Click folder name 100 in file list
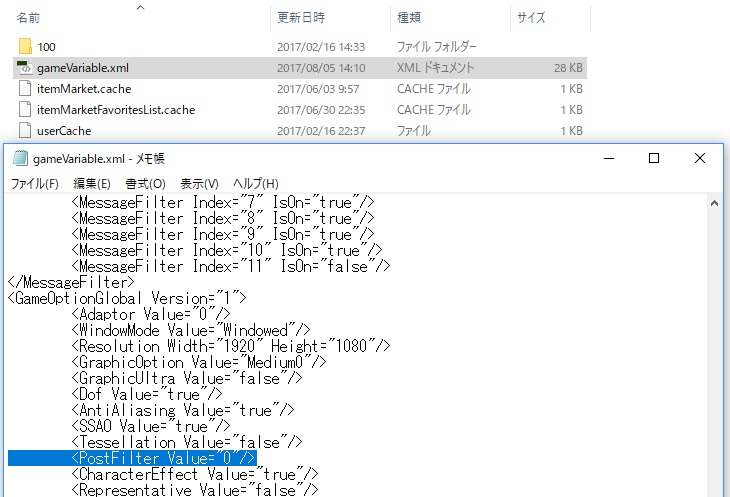730x497 pixels. (x=46, y=47)
